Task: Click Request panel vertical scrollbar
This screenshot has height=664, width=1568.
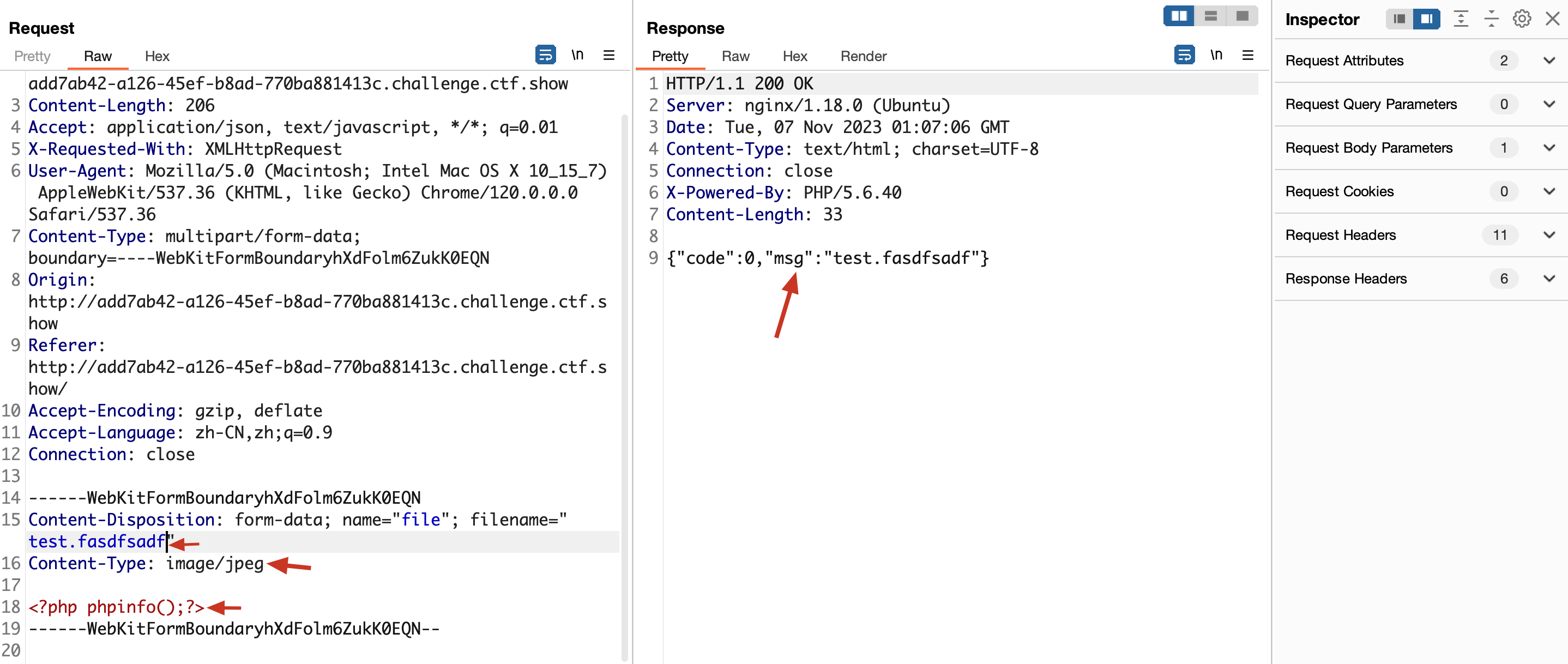Action: (624, 387)
